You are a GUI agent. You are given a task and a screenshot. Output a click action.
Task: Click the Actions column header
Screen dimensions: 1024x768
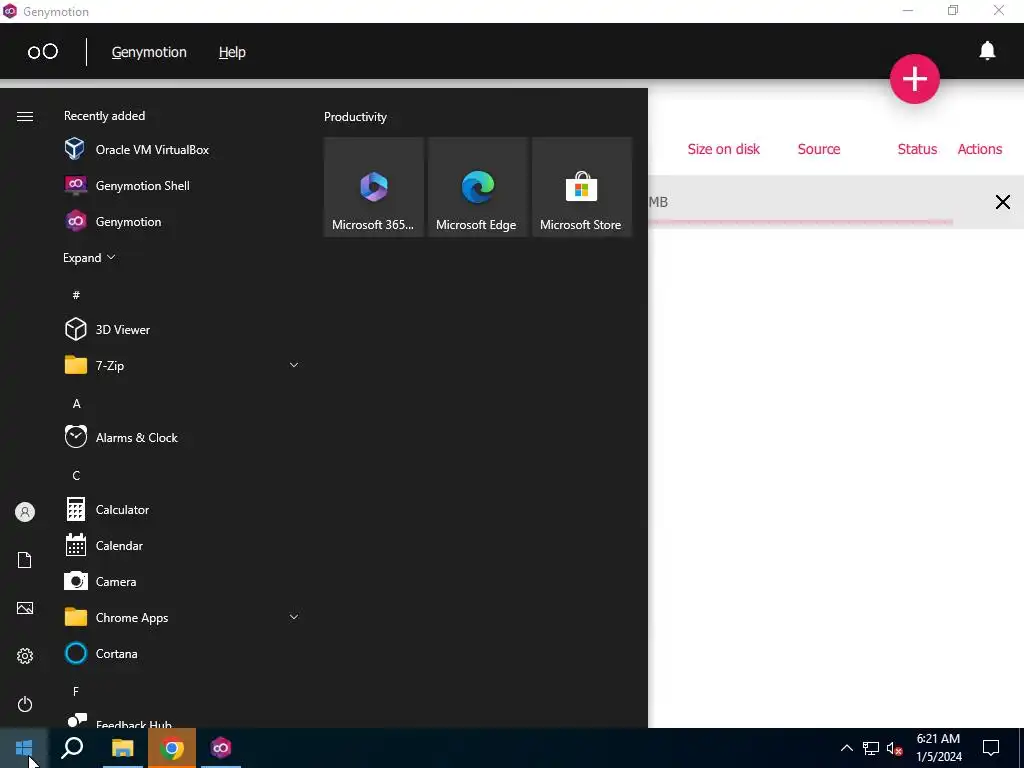coord(980,149)
